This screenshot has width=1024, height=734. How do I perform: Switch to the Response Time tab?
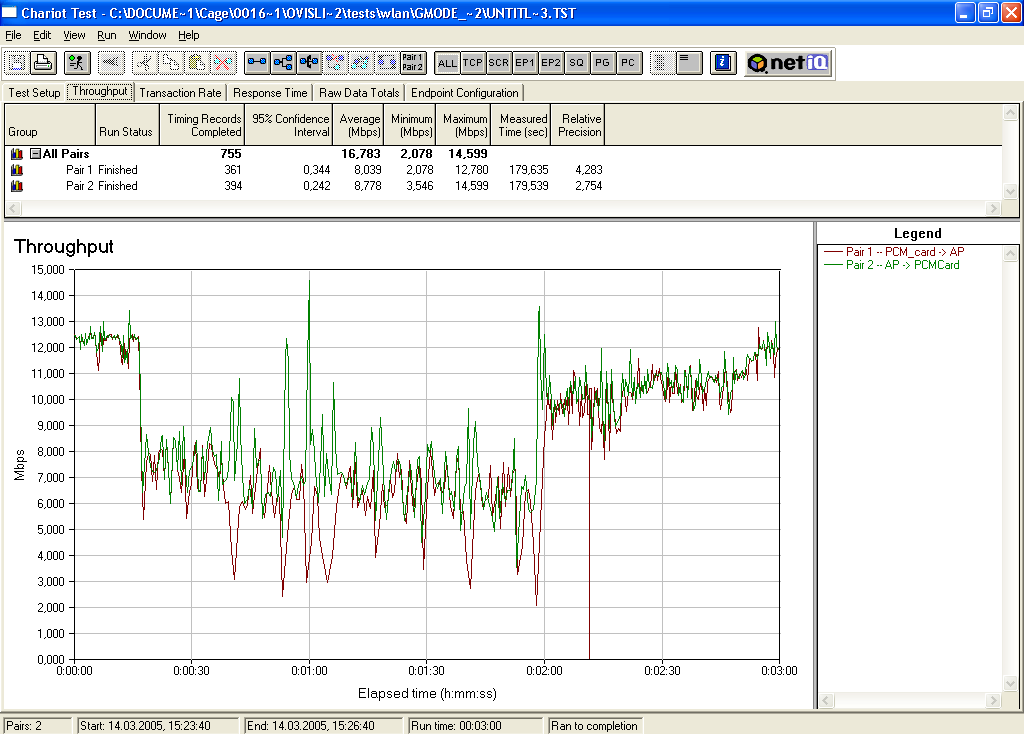click(x=270, y=93)
